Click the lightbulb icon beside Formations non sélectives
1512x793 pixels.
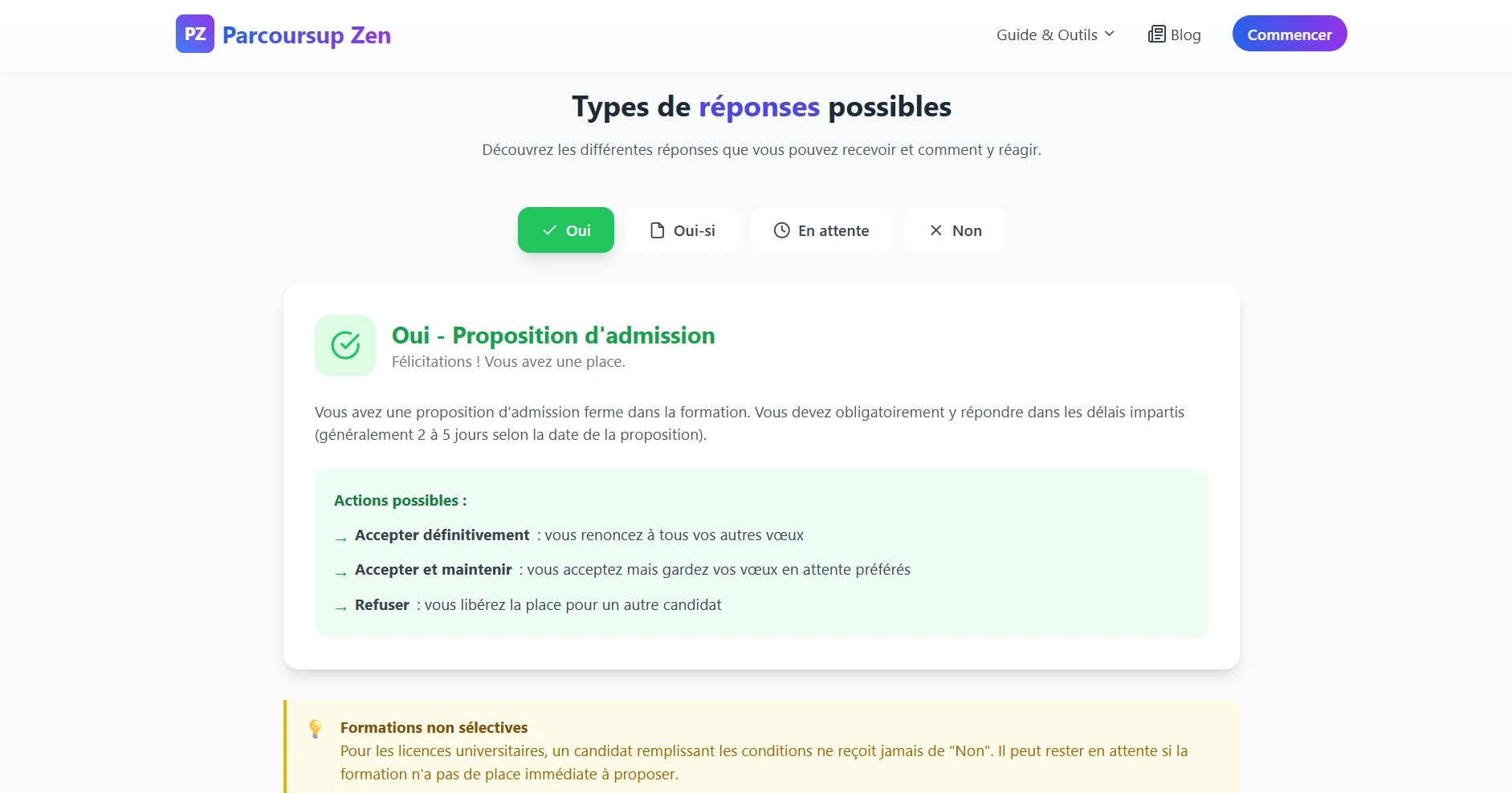click(315, 729)
